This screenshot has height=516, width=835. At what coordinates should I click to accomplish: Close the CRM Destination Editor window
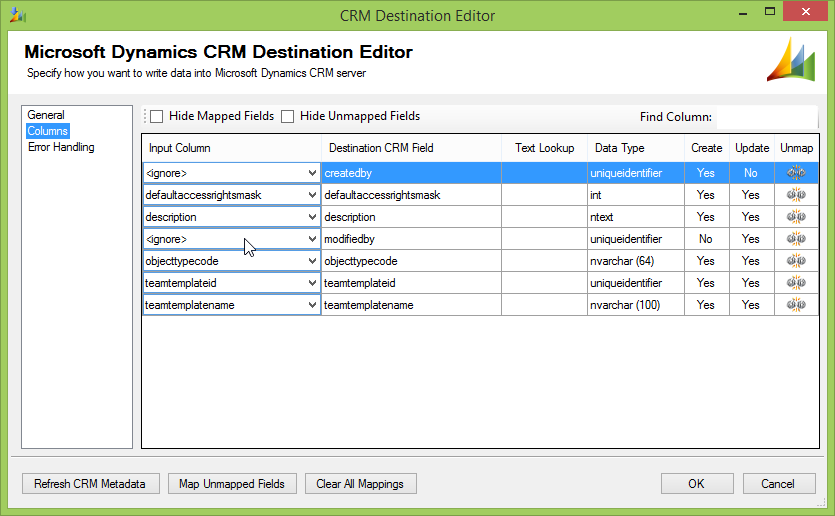pos(805,11)
